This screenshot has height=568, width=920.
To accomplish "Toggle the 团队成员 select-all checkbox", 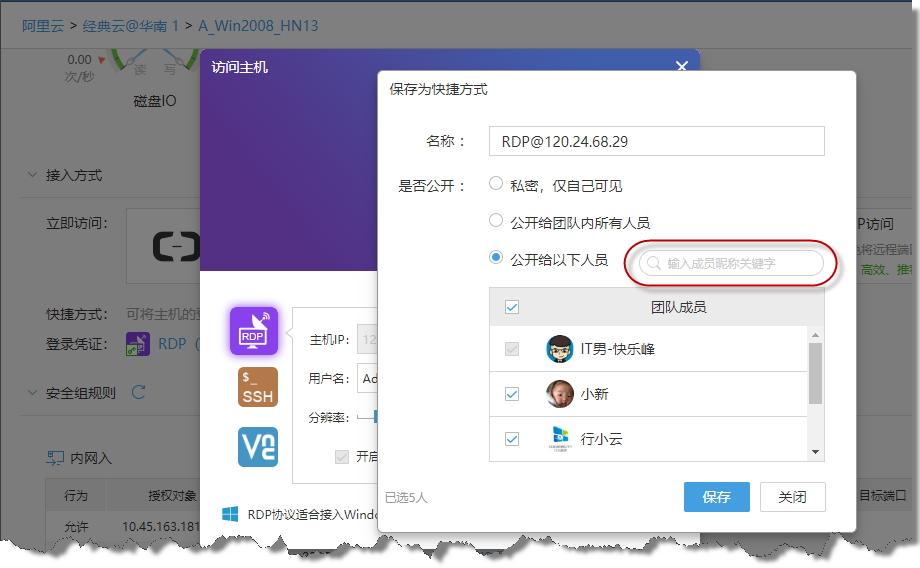I will pyautogui.click(x=512, y=307).
